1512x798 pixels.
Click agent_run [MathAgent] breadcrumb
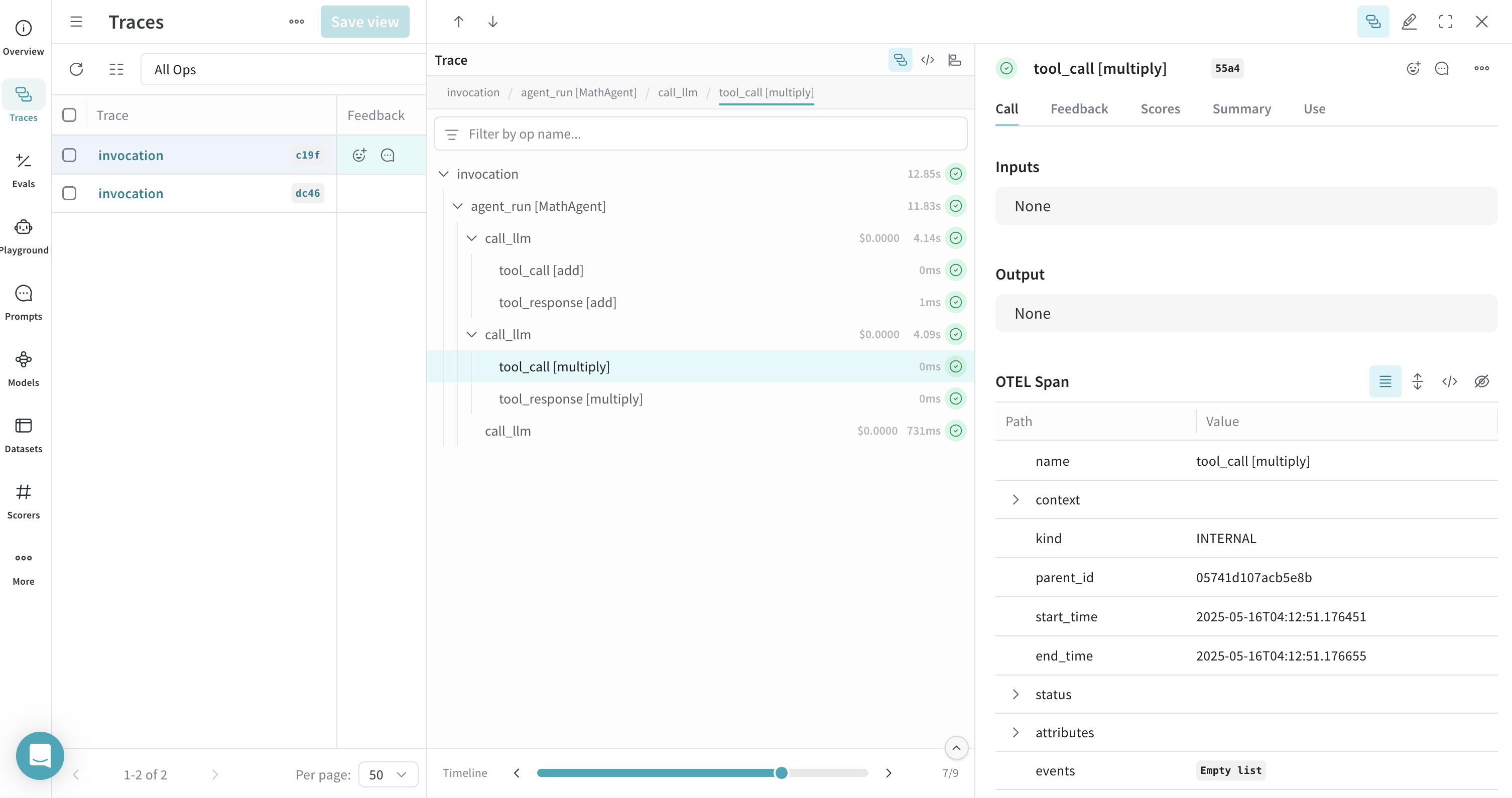pos(578,92)
